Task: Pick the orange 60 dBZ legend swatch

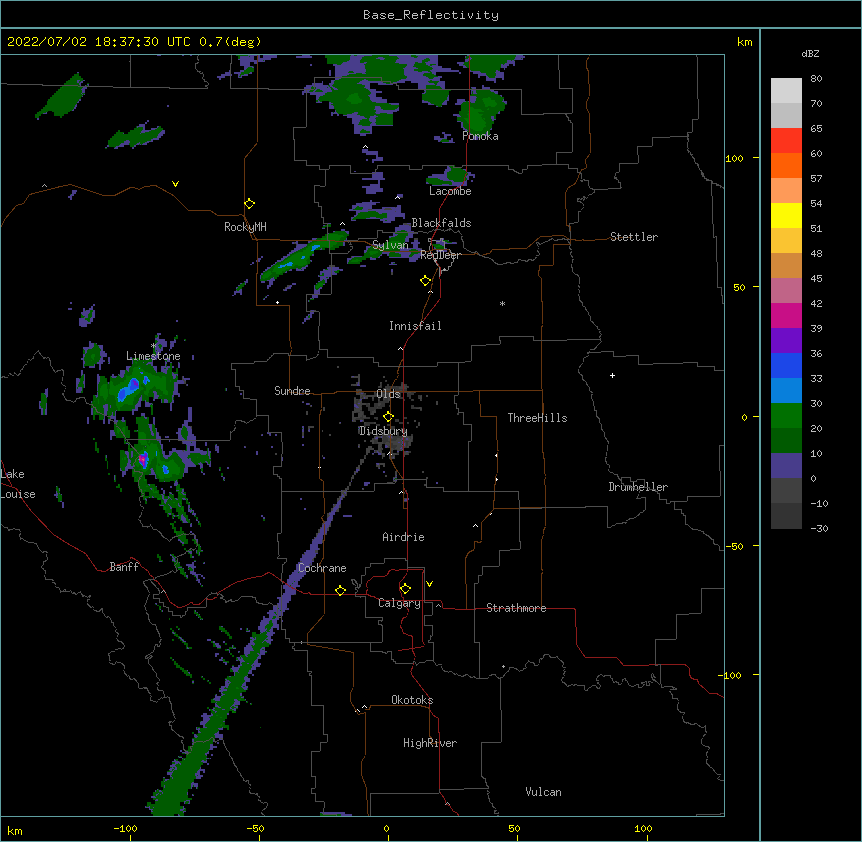Action: [x=786, y=165]
